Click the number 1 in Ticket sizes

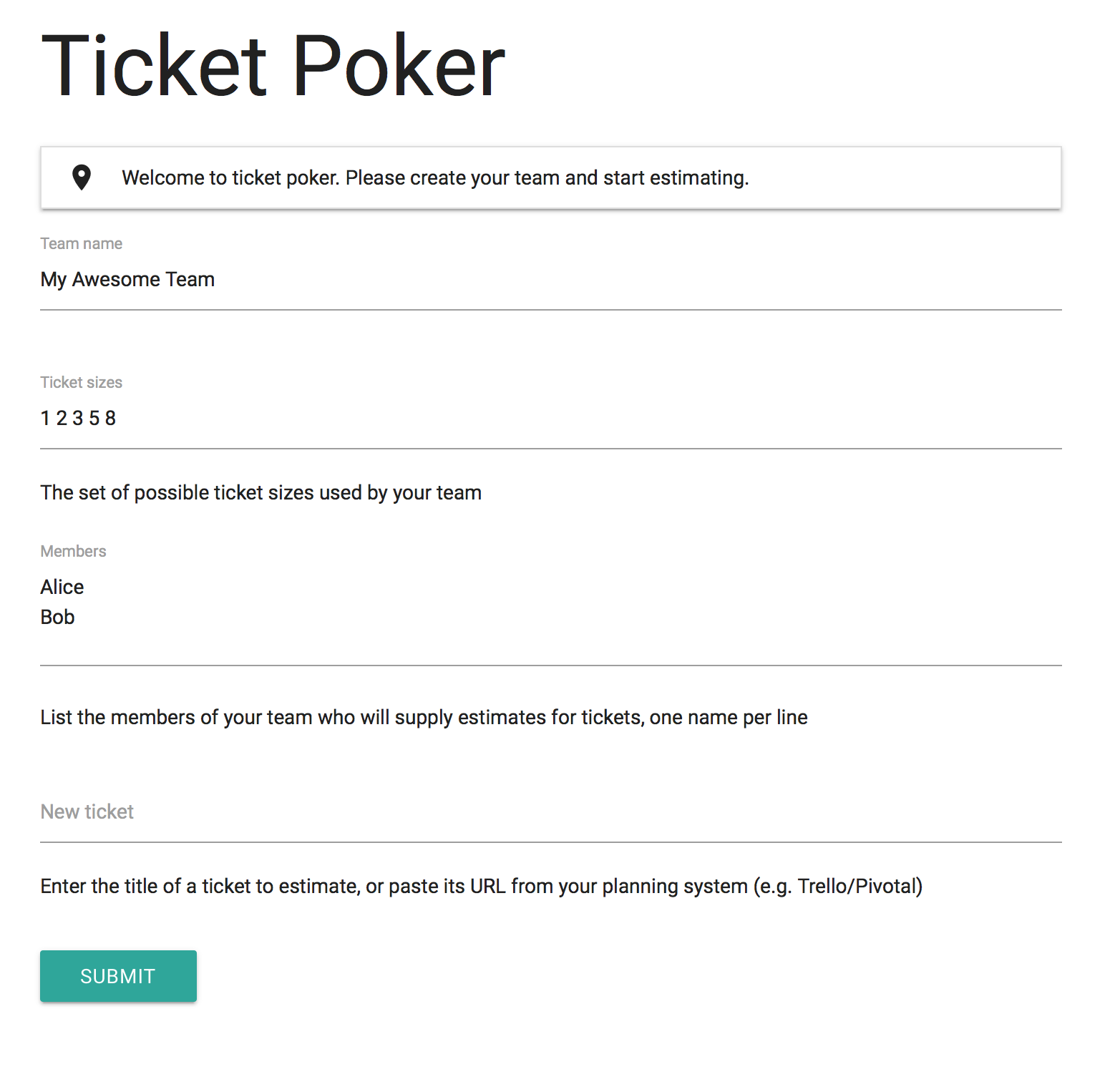click(45, 419)
